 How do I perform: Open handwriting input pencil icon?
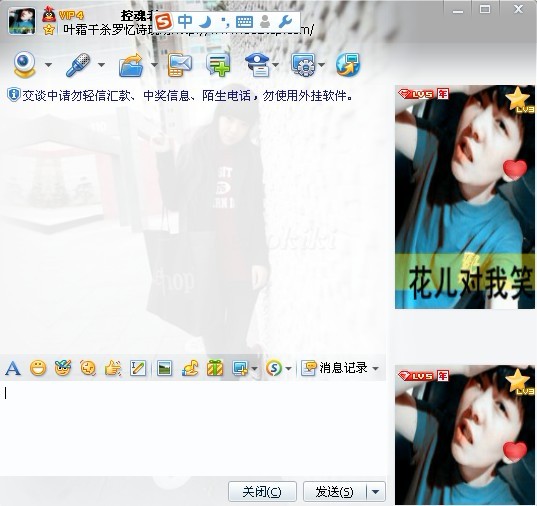(138, 369)
